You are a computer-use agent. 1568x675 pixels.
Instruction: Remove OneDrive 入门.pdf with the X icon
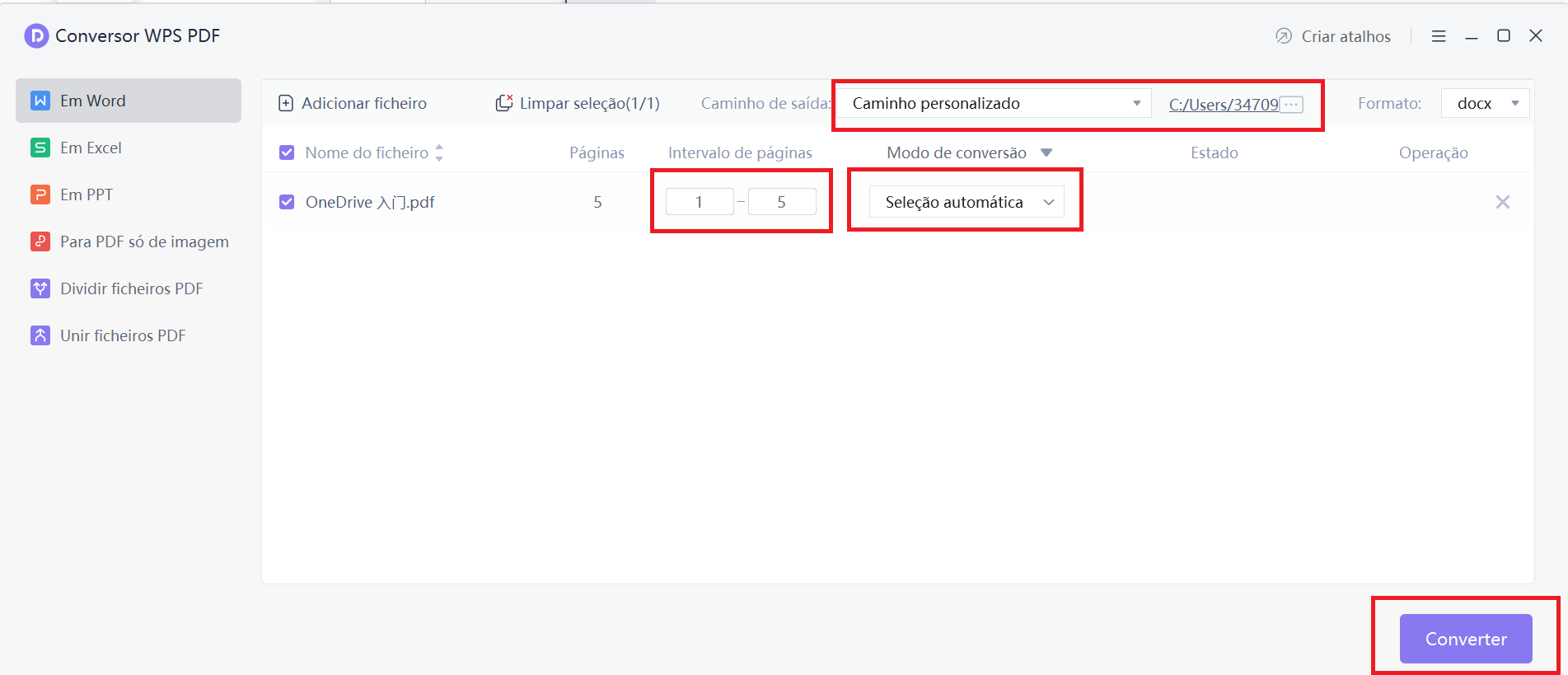coord(1503,202)
